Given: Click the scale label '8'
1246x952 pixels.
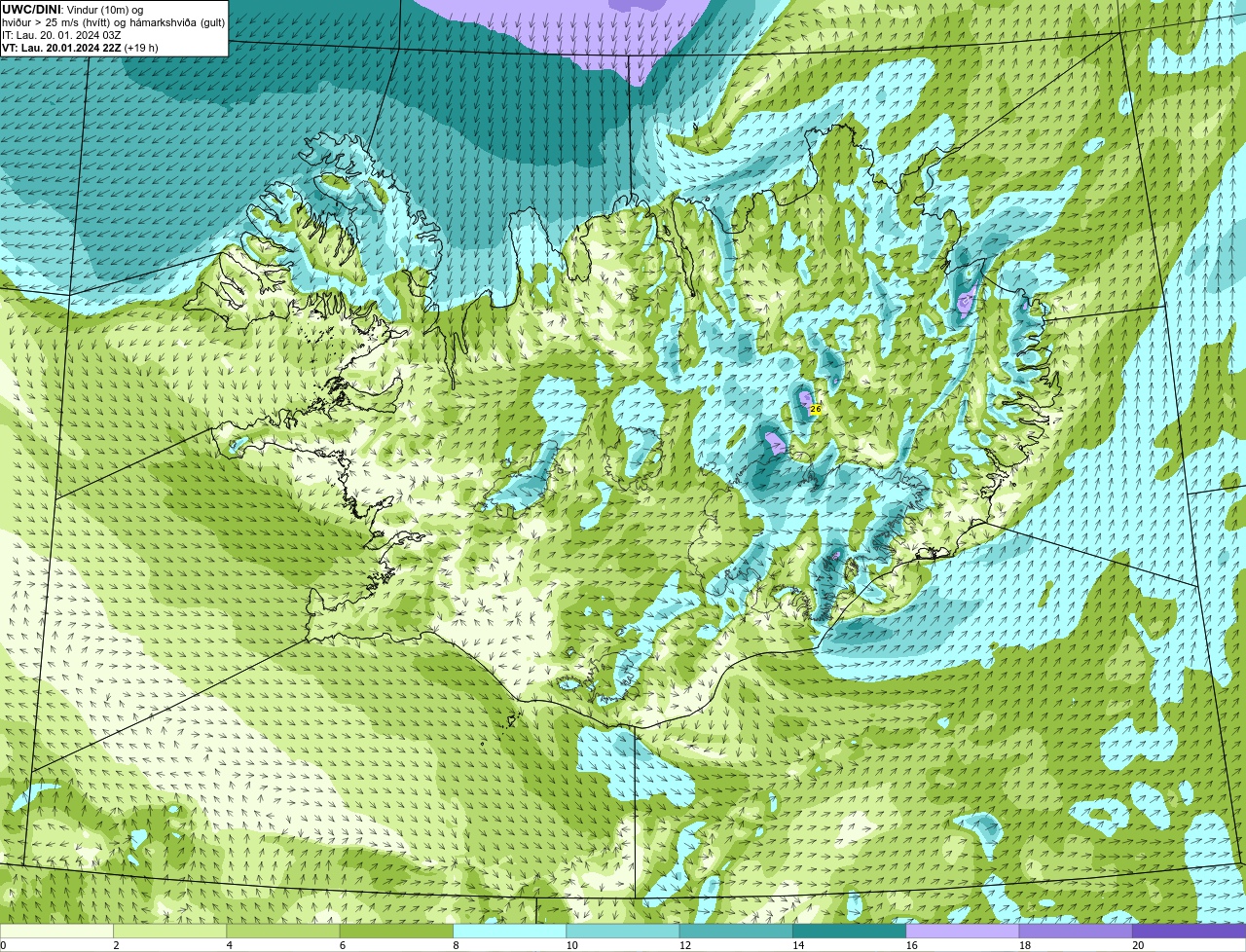Looking at the screenshot, I should [456, 945].
